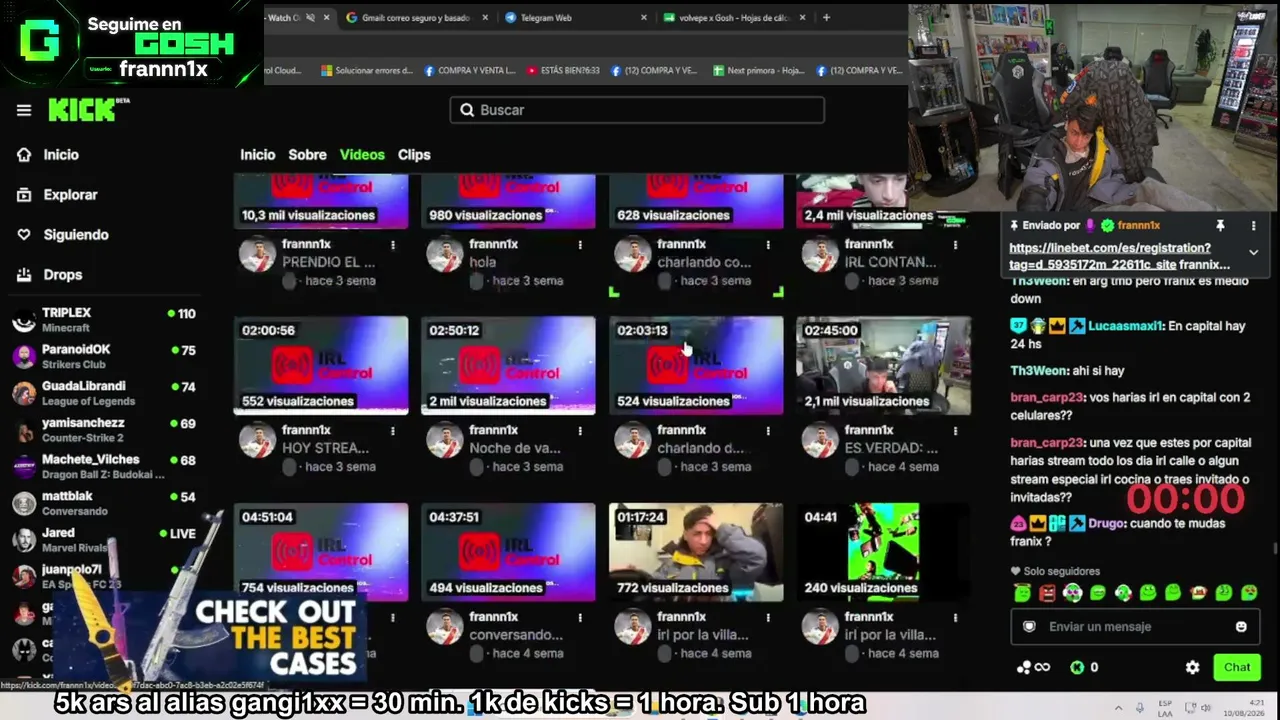
Task: Open frannn1x avatar on 'ES VERDAD:...' video
Action: click(x=819, y=441)
